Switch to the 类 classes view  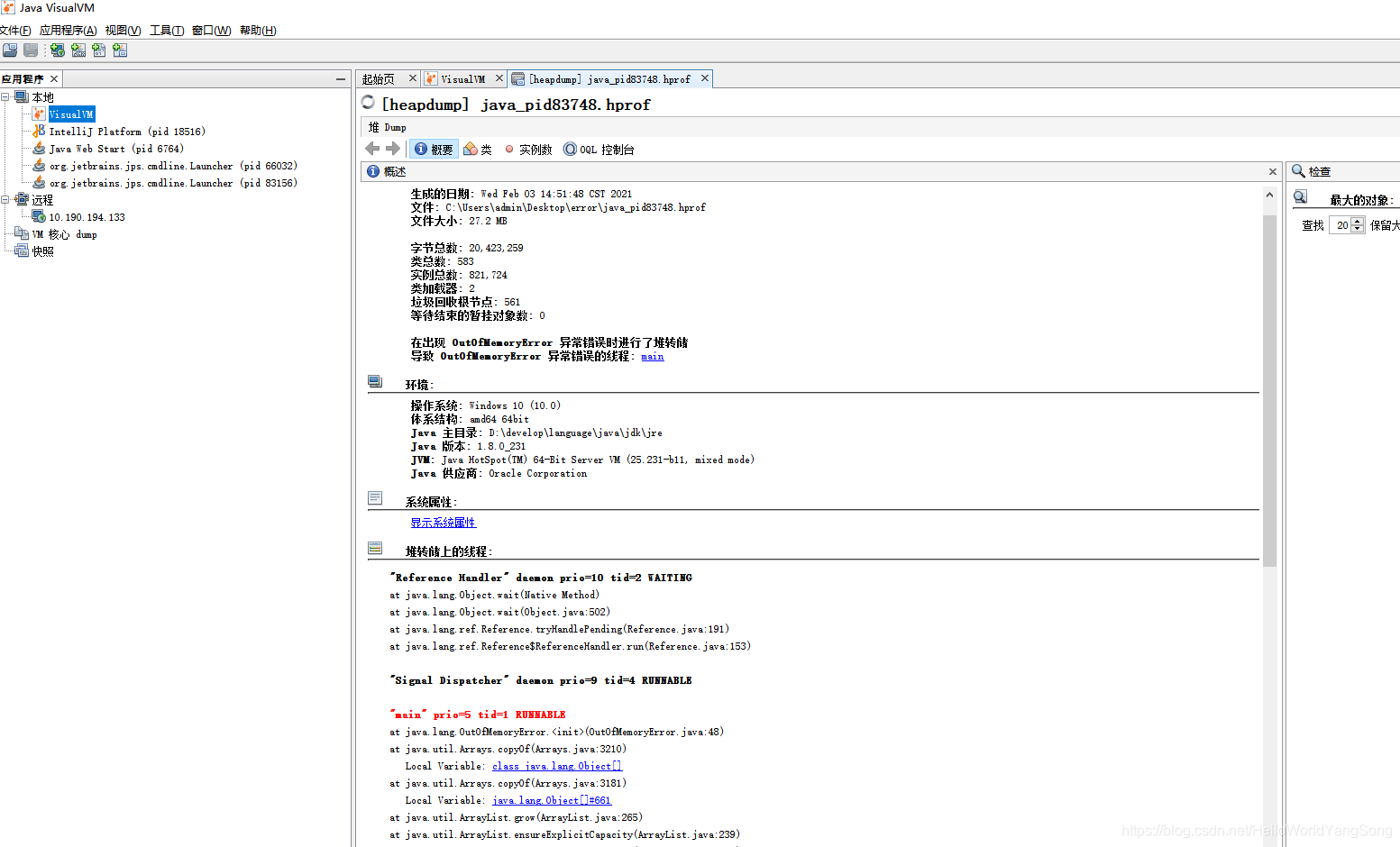click(x=478, y=149)
